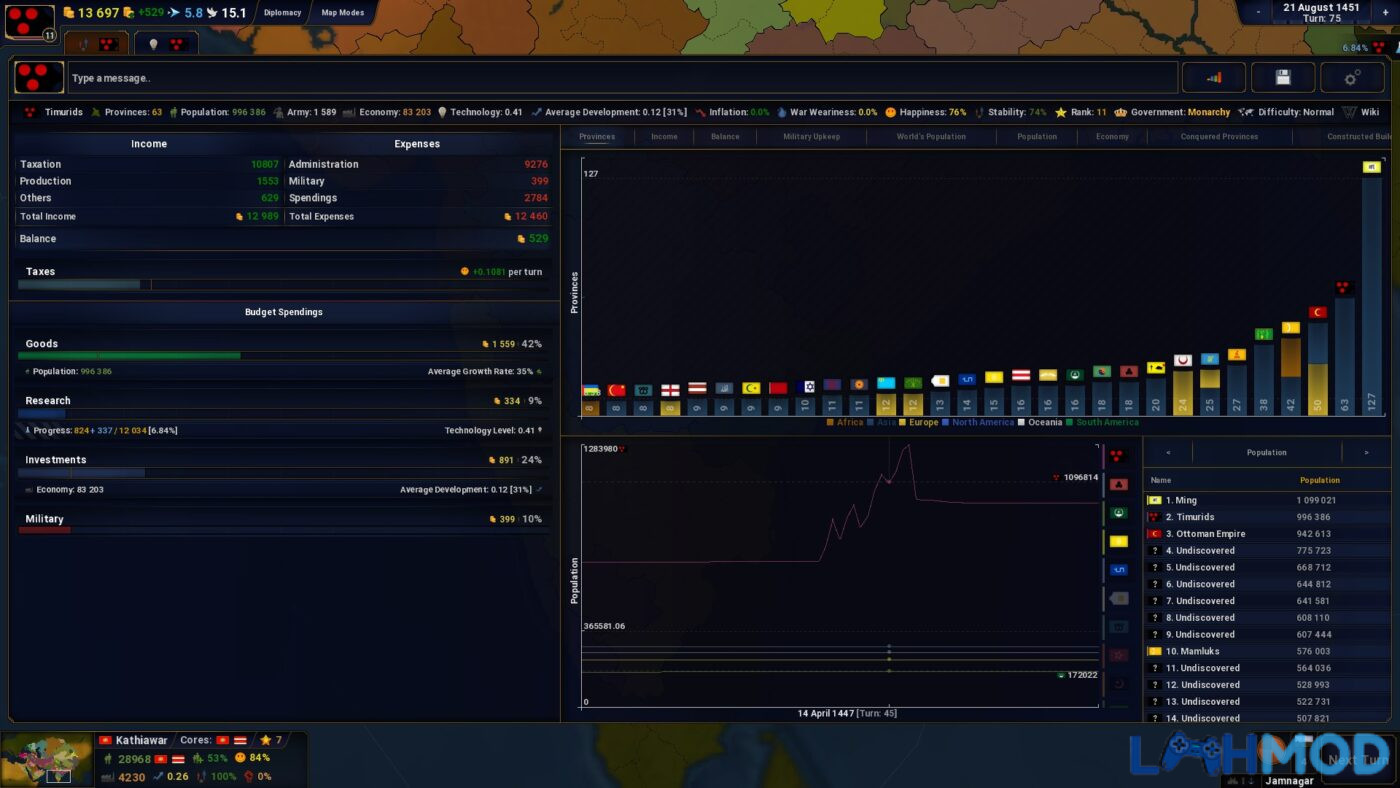
Task: Click the Happiness smiley icon in the stats bar
Action: pos(892,112)
